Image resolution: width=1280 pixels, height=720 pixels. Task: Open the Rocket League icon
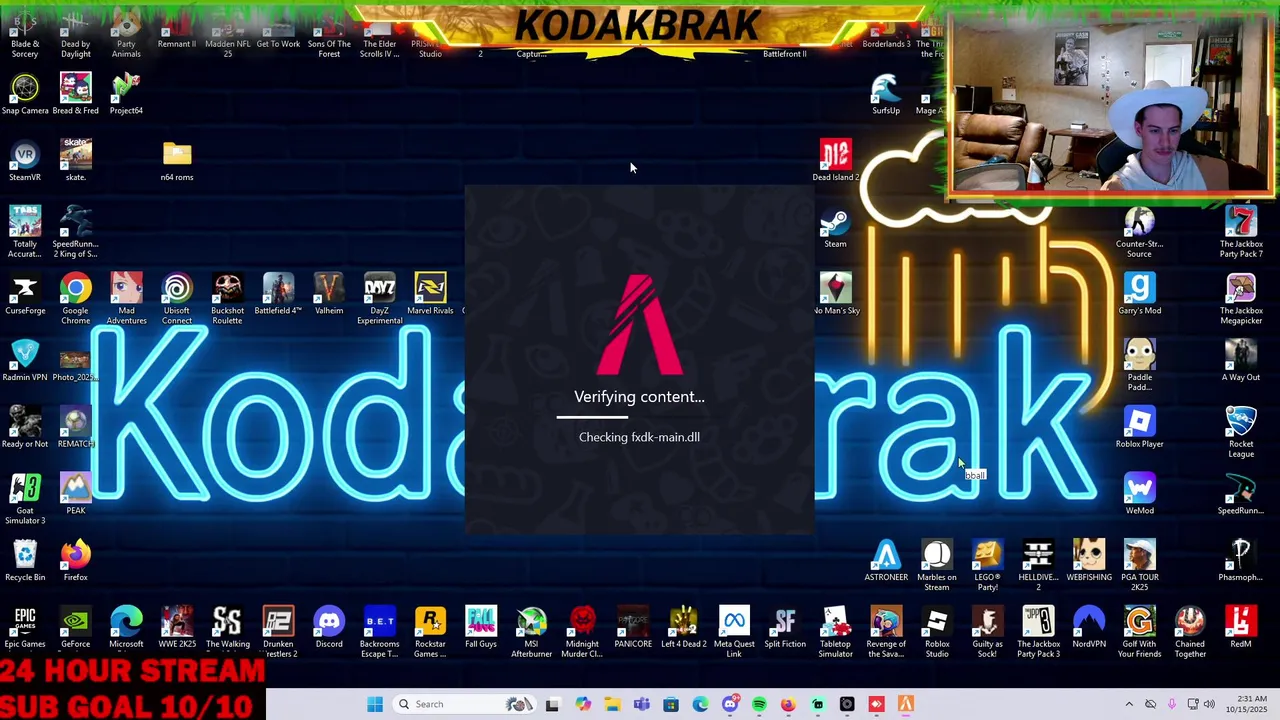click(x=1241, y=432)
